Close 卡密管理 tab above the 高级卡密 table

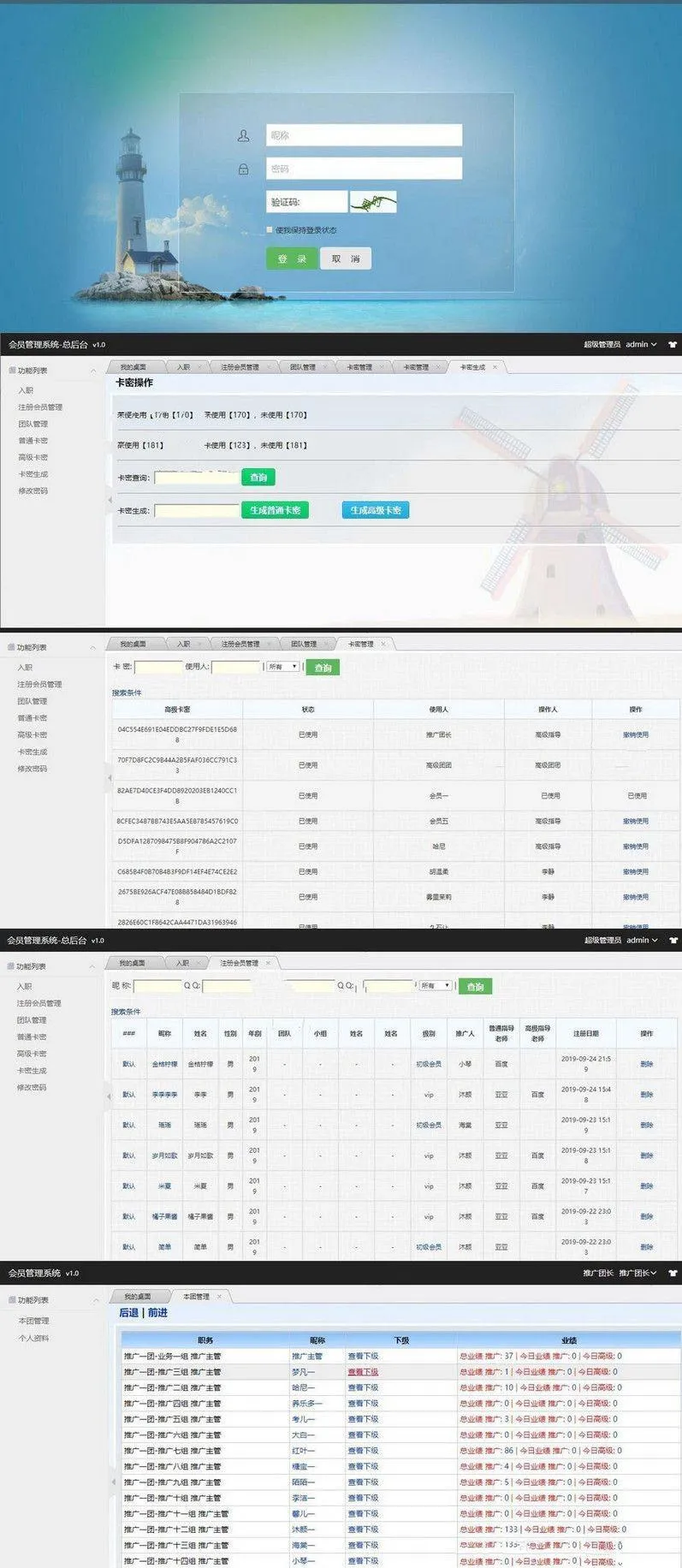click(383, 644)
